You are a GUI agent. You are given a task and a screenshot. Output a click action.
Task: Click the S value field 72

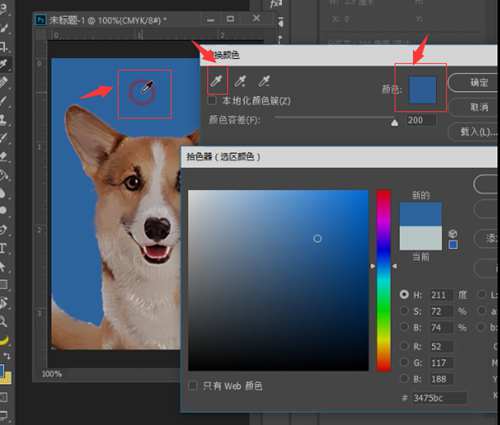[441, 311]
